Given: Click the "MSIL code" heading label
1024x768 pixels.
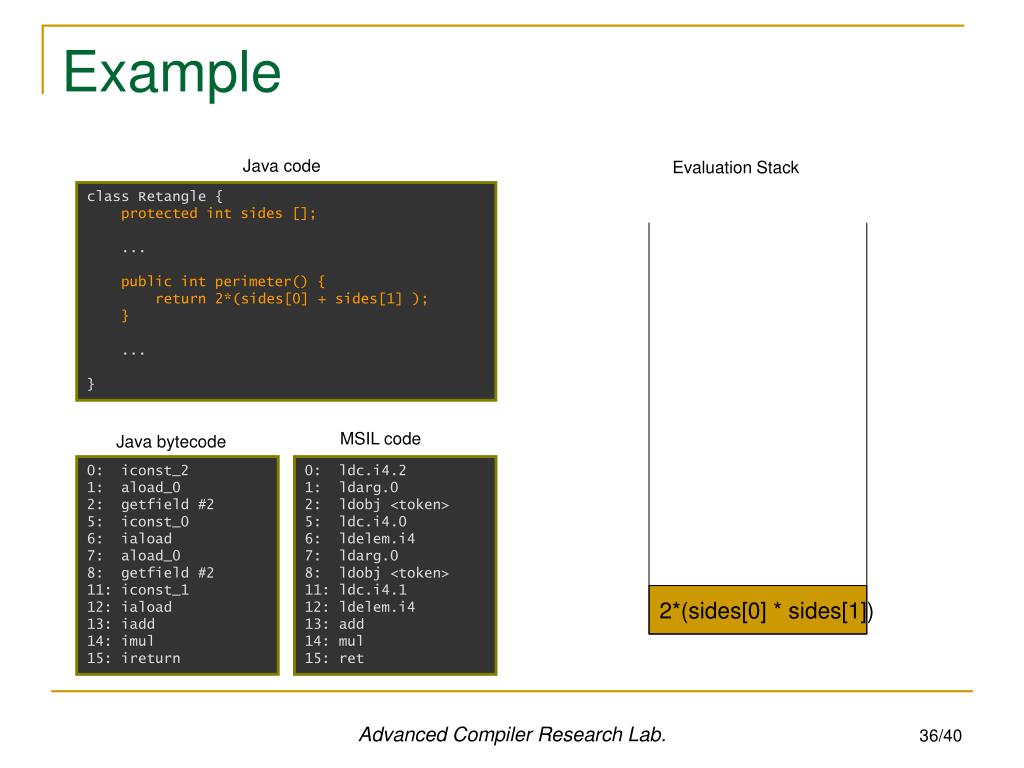Looking at the screenshot, I should pyautogui.click(x=380, y=439).
